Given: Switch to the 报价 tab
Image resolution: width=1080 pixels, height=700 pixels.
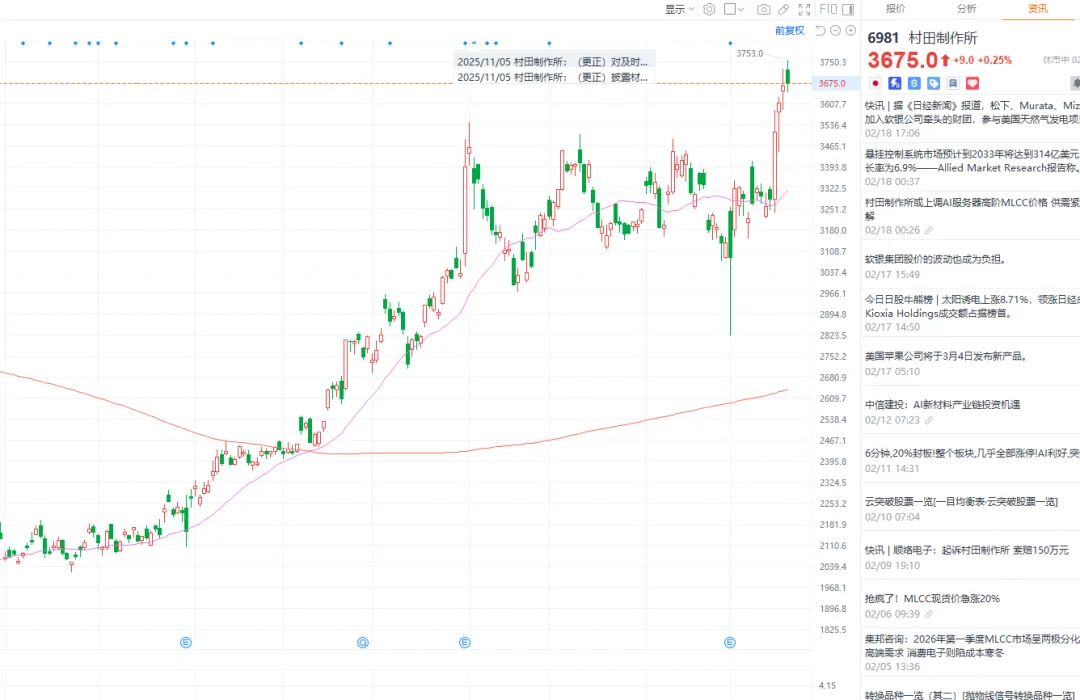Looking at the screenshot, I should [895, 8].
